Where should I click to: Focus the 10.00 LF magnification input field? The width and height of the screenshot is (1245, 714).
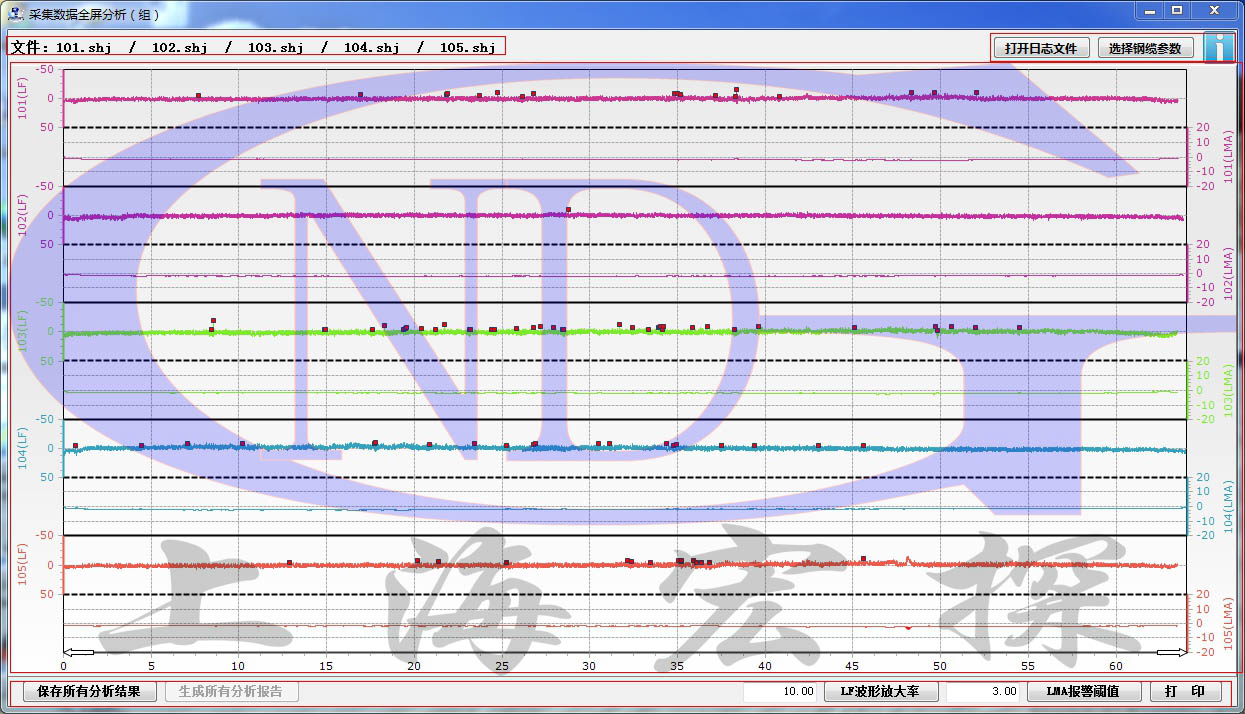point(781,691)
